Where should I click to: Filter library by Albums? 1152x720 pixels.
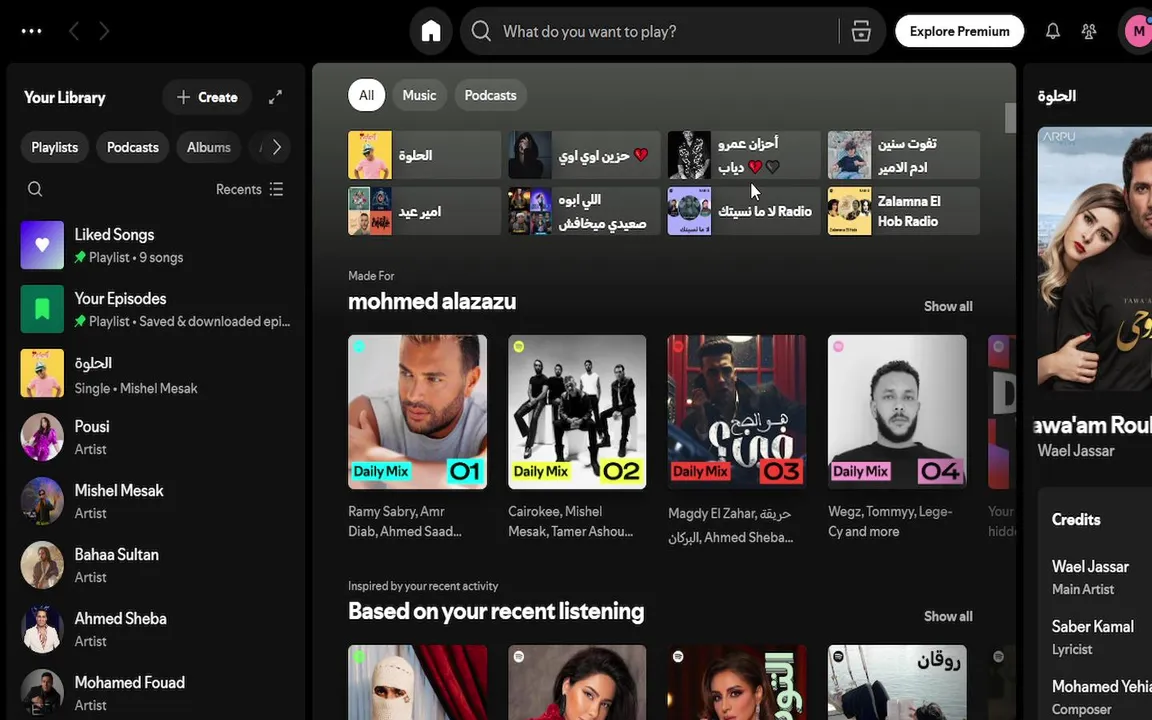click(x=209, y=147)
